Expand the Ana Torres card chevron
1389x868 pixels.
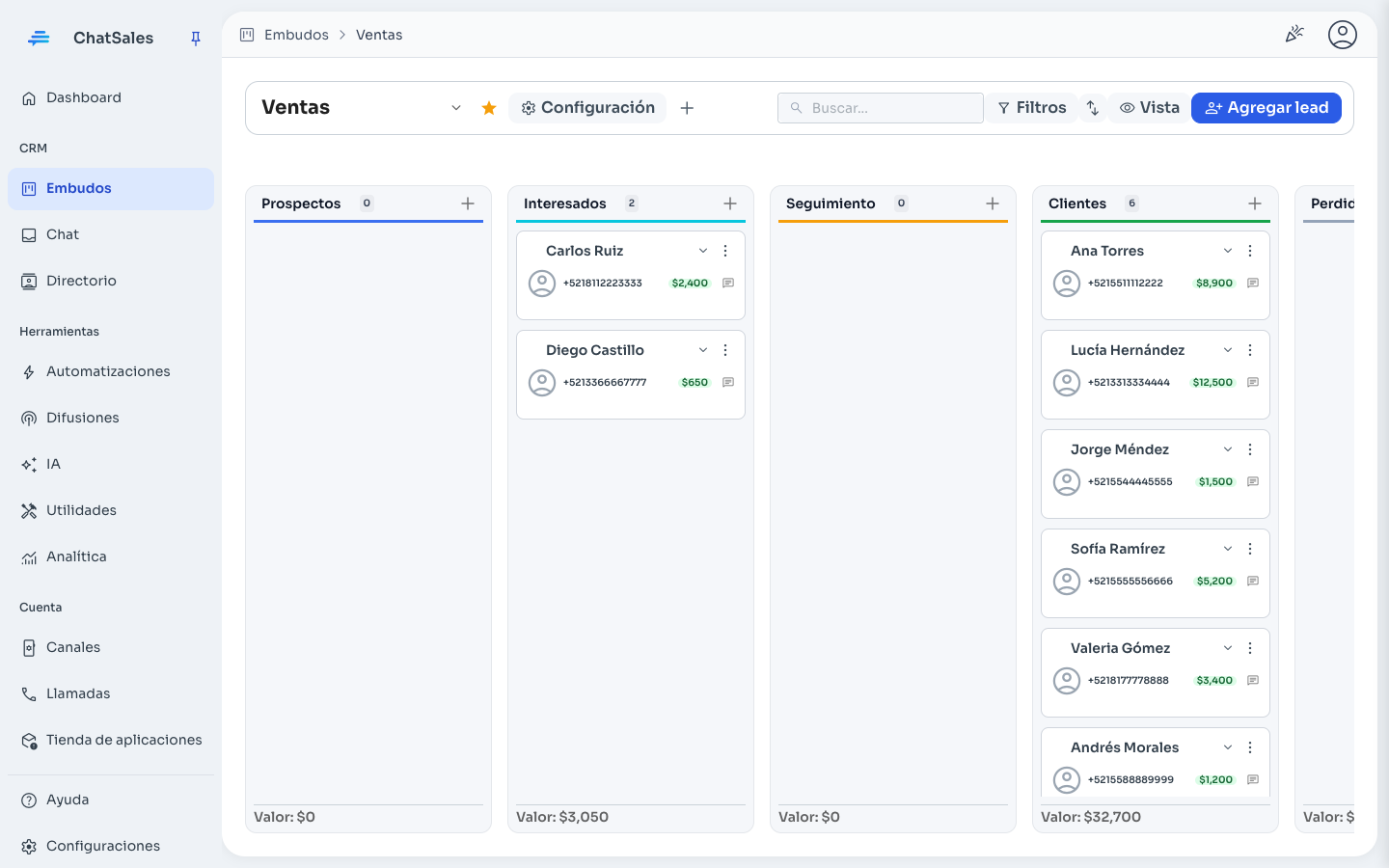1228,251
